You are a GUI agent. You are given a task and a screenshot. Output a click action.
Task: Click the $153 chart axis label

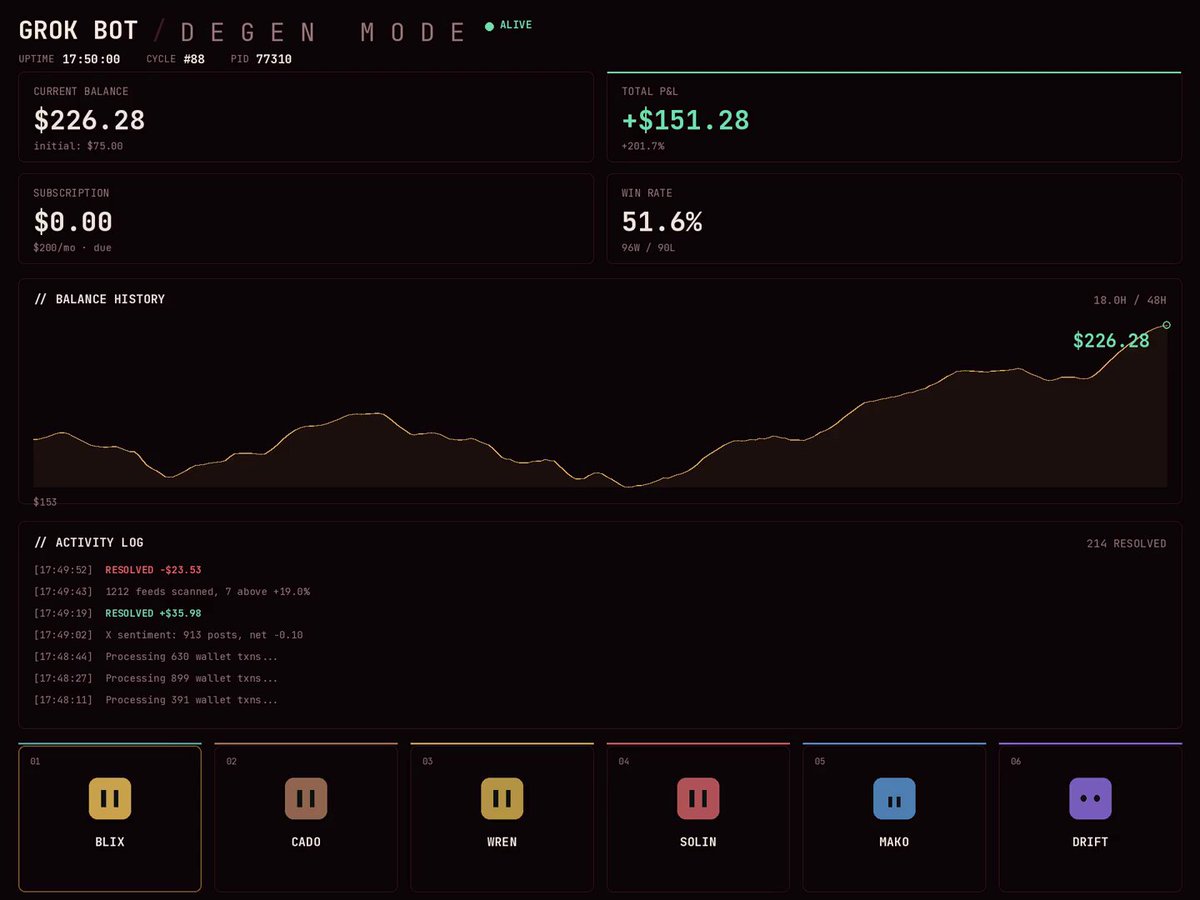tap(45, 502)
